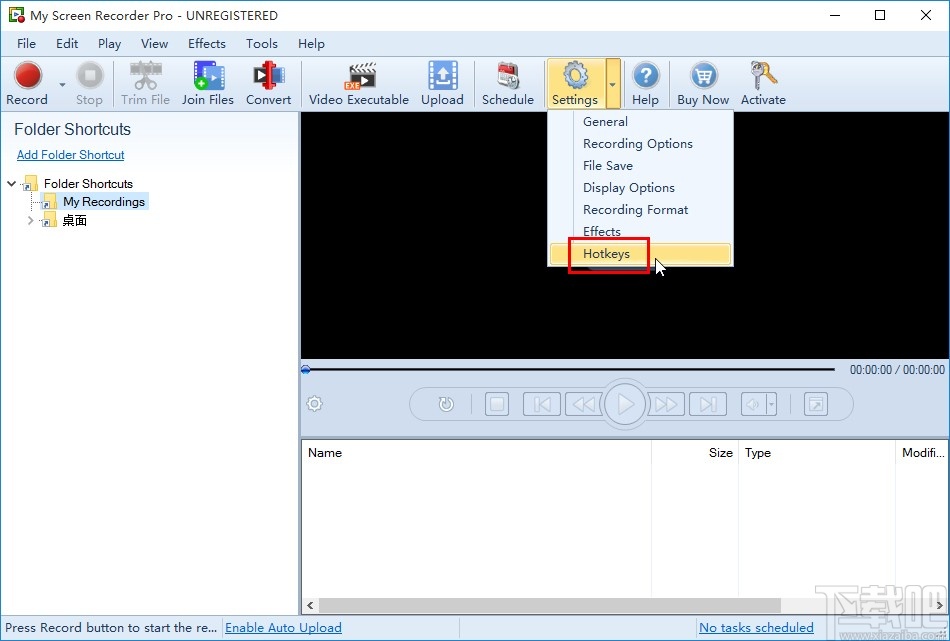Click the Enable Auto Upload link

tap(283, 628)
